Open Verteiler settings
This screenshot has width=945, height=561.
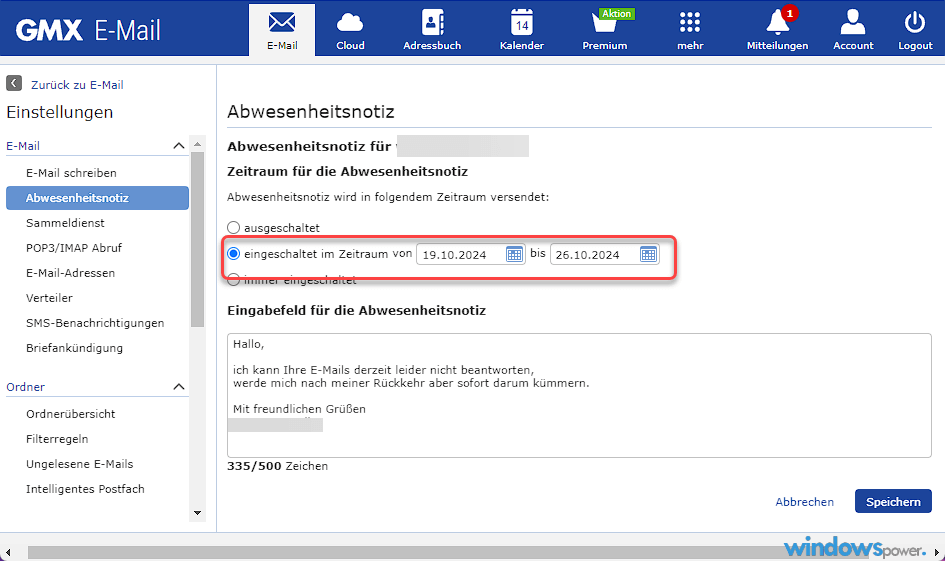click(x=49, y=298)
